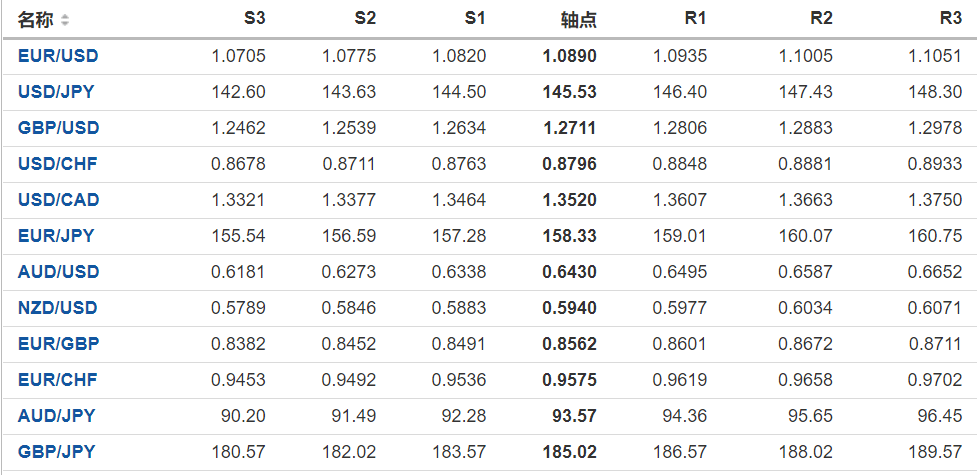Screen dimensions: 977x475
Task: Click the 轴点 pivot column header
Action: 579,20
